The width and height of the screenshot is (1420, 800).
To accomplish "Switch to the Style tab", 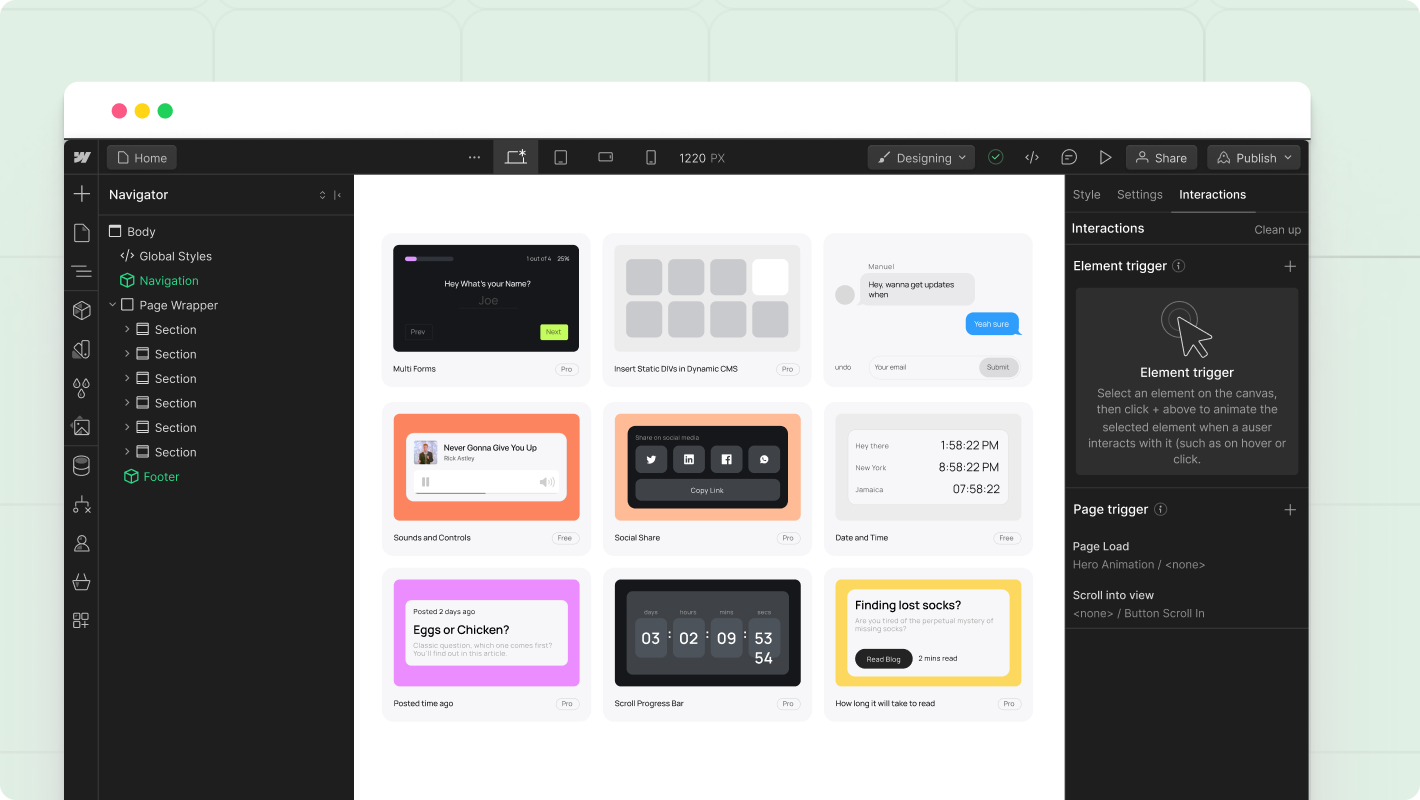I will pyautogui.click(x=1086, y=194).
